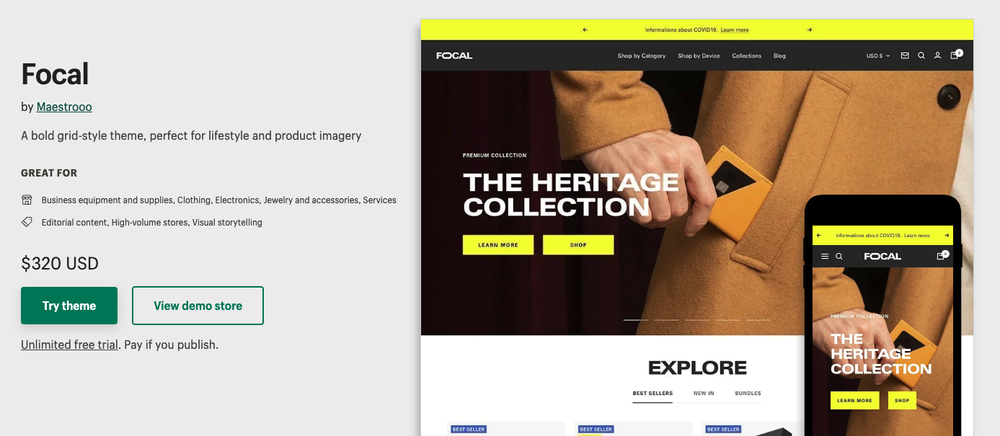Click the FOCAL logo in desktop header

pyautogui.click(x=454, y=55)
